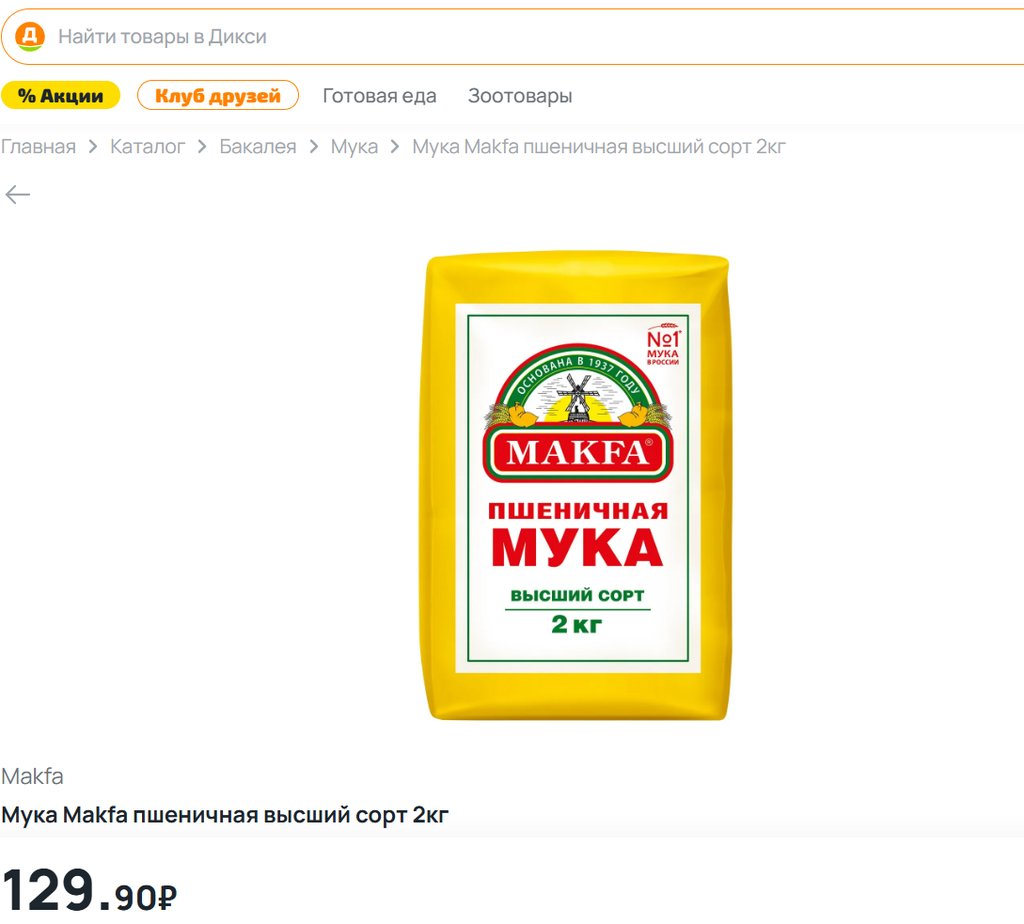
Task: Click the chevron after Бакалея breadcrumb
Action: 313,147
